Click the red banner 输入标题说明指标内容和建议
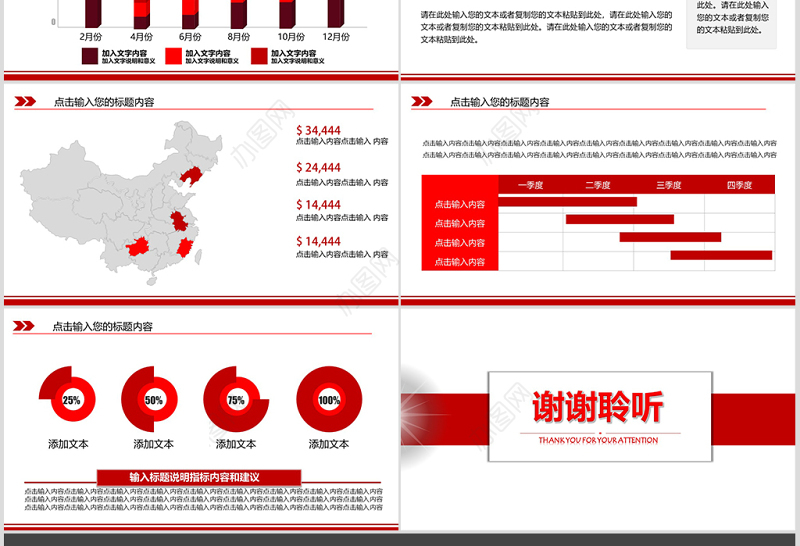The image size is (800, 546). tap(199, 477)
